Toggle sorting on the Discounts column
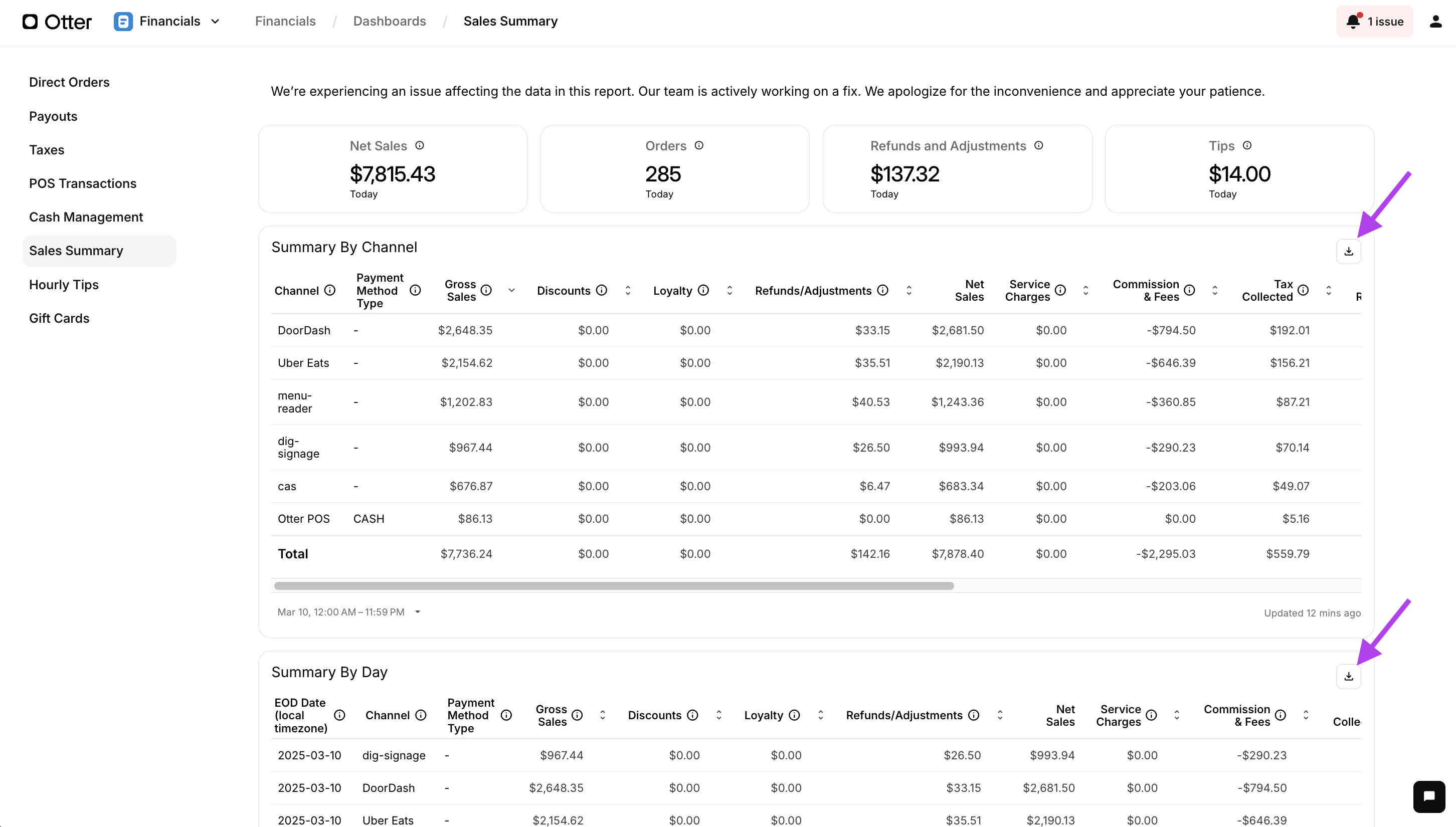1456x827 pixels. (x=628, y=290)
